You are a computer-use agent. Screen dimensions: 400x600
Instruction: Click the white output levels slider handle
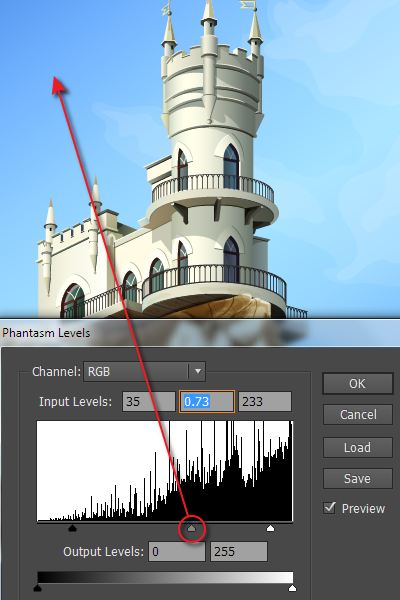292,588
